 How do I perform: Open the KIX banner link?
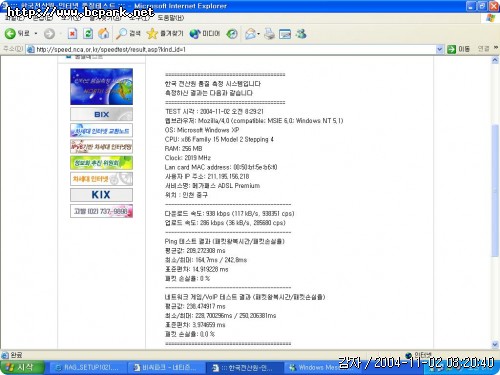pos(101,195)
